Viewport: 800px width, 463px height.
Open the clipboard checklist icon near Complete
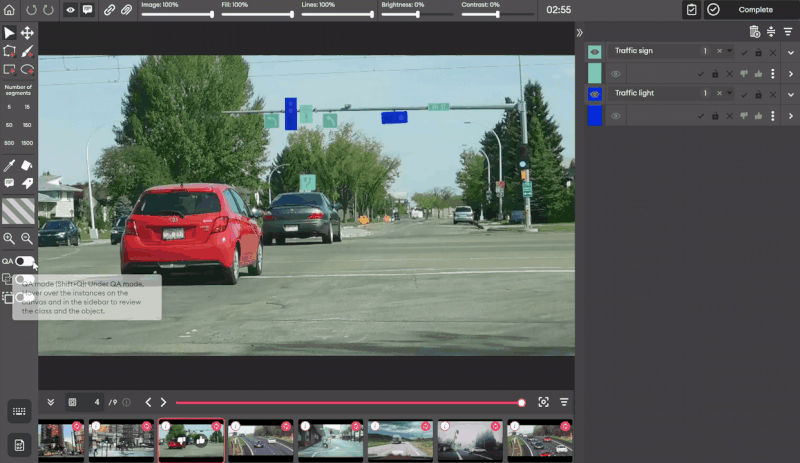691,10
